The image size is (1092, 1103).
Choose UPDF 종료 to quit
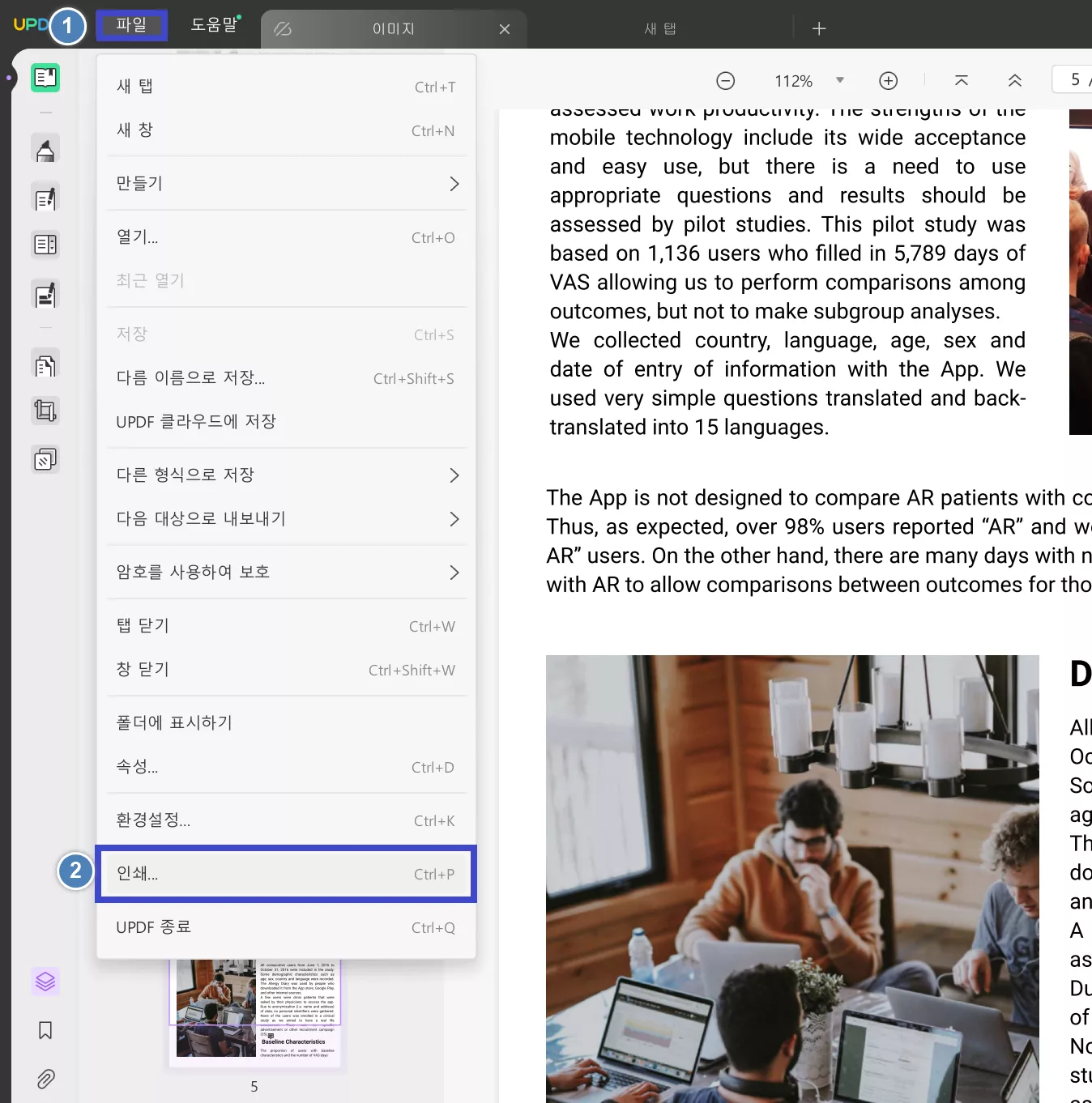[286, 927]
